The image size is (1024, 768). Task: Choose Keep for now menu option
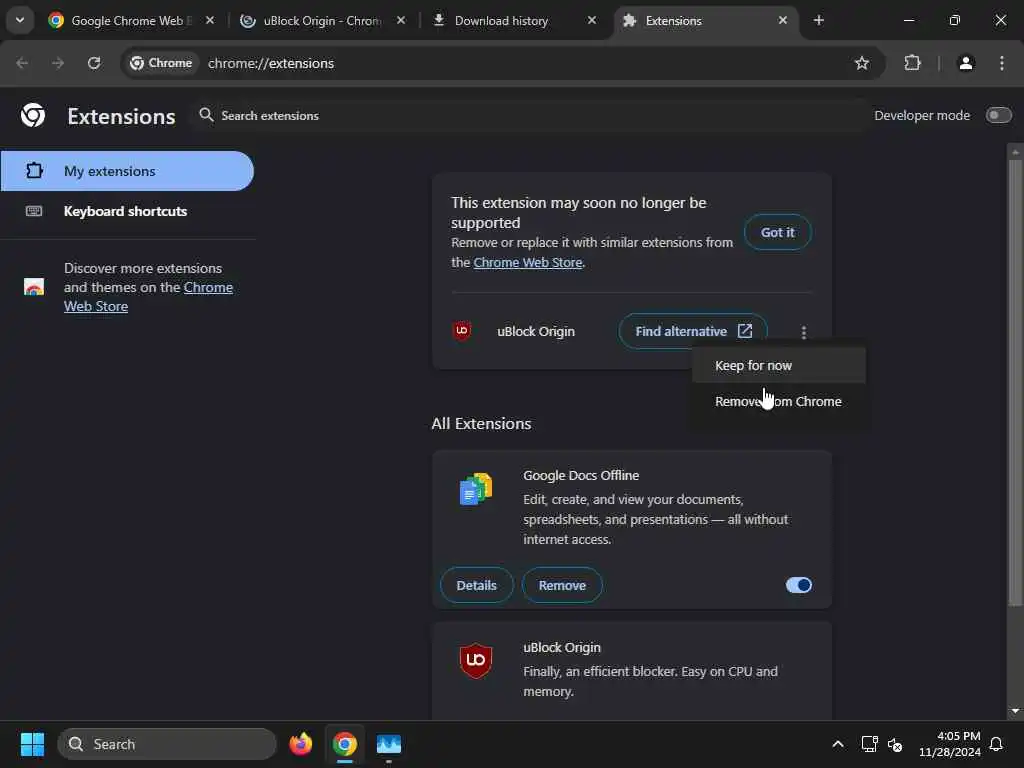779,366
